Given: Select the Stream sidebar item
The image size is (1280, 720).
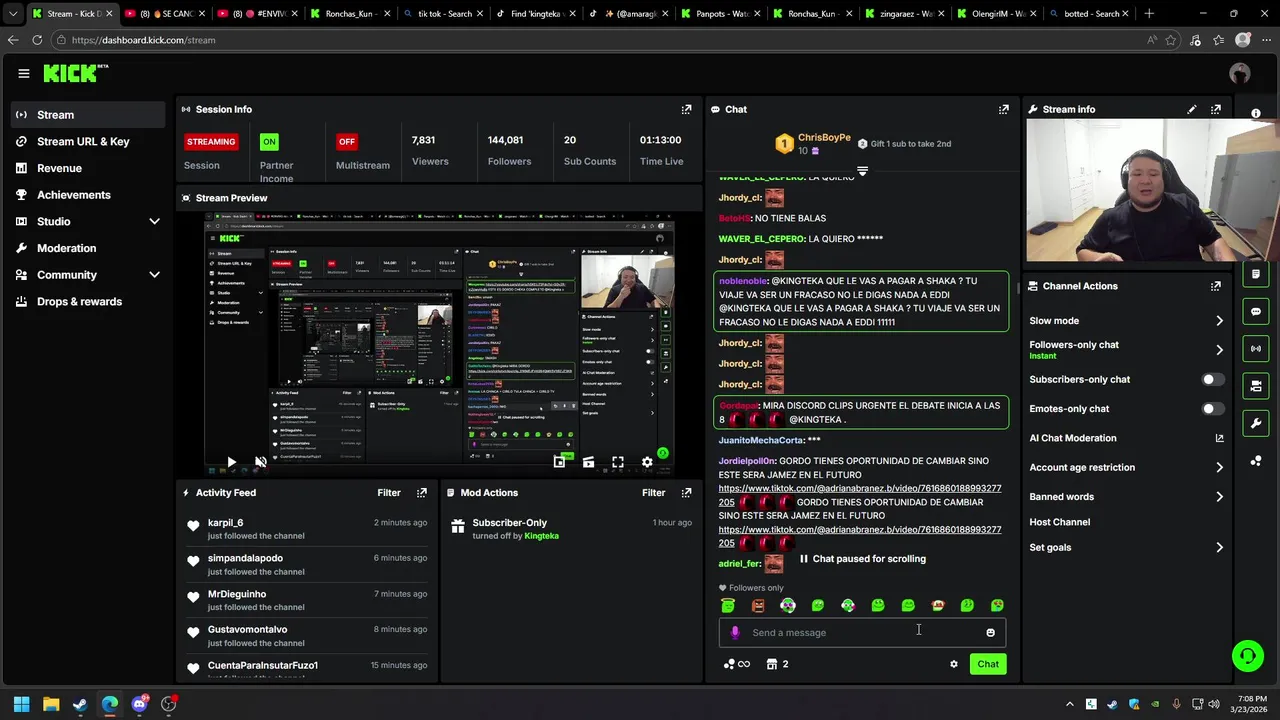Looking at the screenshot, I should [x=88, y=115].
